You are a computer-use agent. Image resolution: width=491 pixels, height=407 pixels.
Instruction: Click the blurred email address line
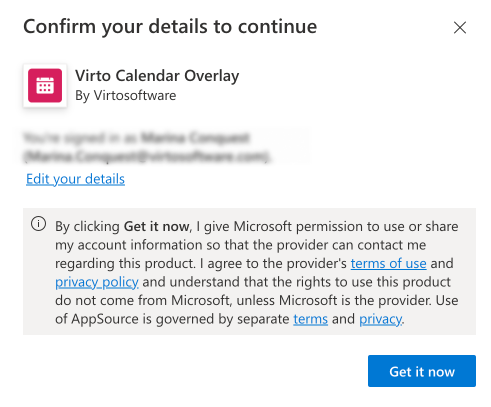click(147, 156)
